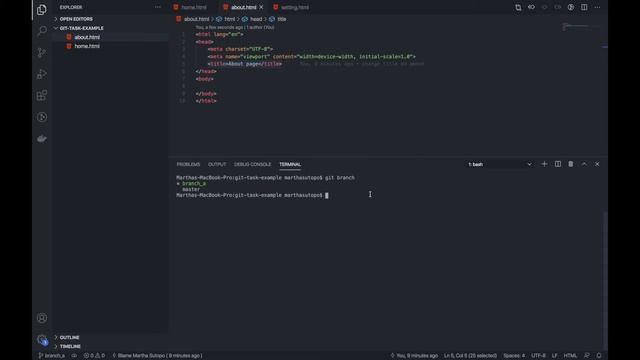Click the sync changes cloud icon in status bar

(x=74, y=356)
